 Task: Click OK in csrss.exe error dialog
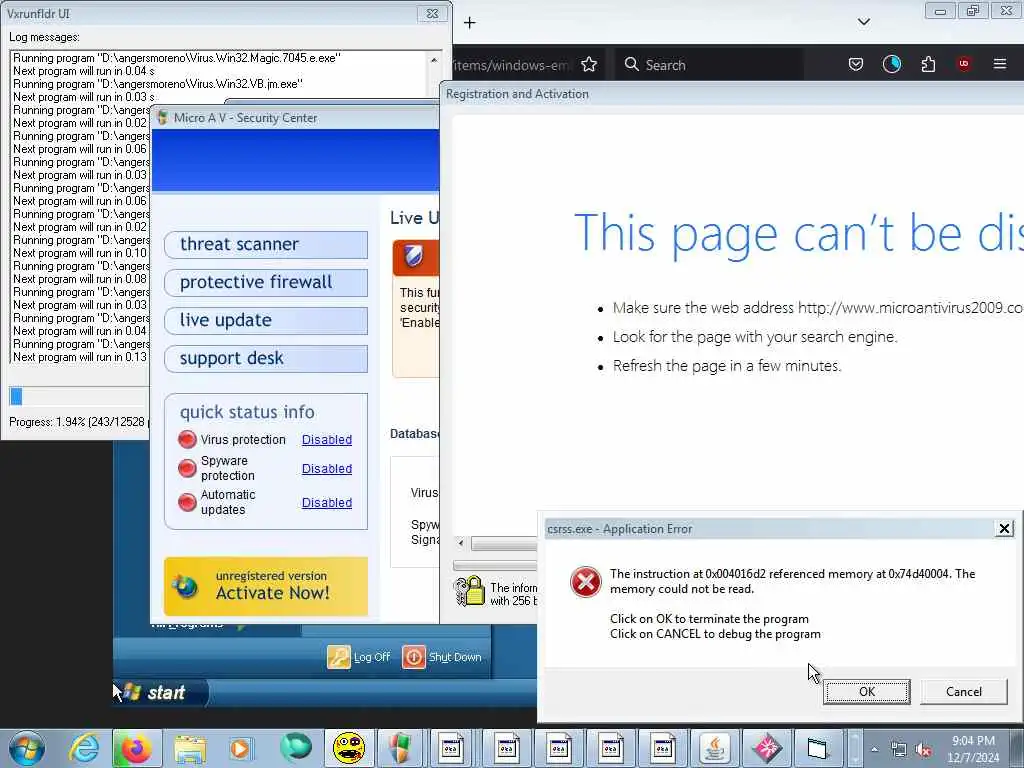pyautogui.click(x=867, y=692)
